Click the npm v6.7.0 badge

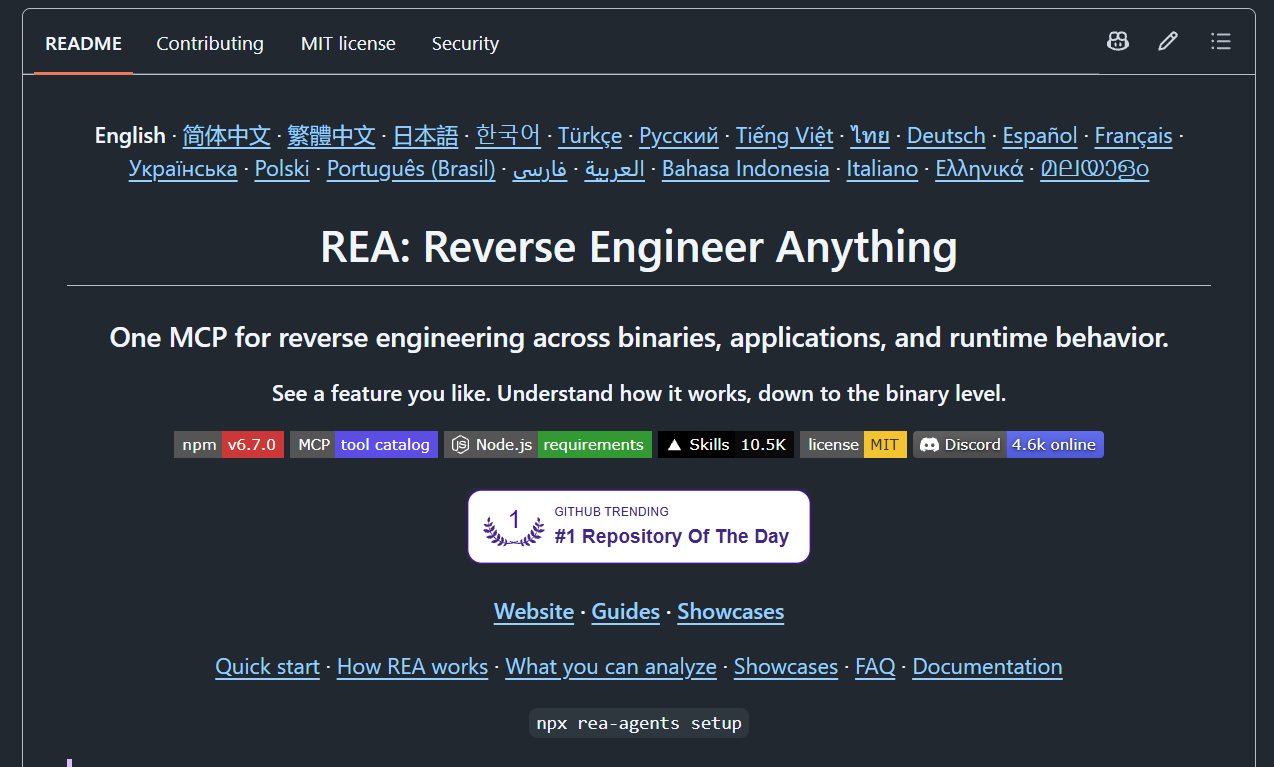(x=229, y=445)
